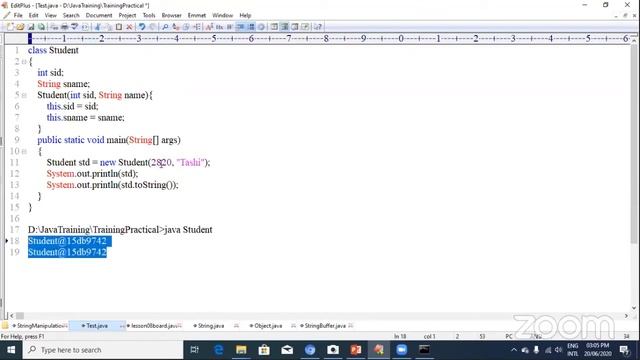
Task: Open File Explorer from the taskbar
Action: pos(241,350)
